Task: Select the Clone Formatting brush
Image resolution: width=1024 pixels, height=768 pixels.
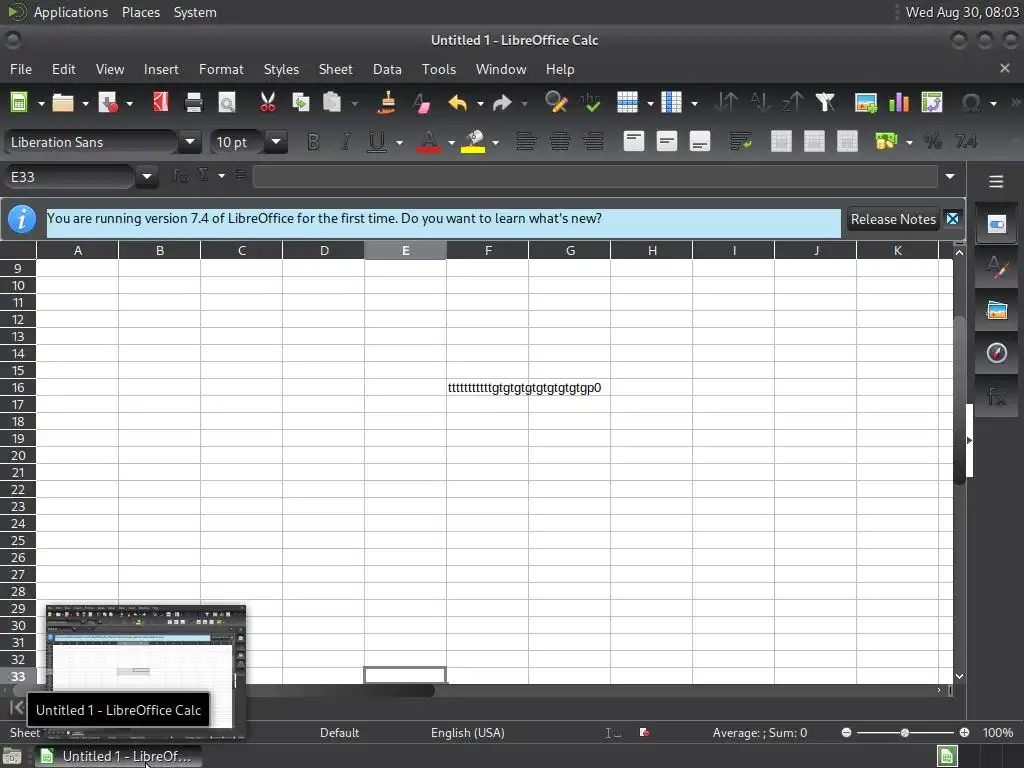Action: pos(387,103)
